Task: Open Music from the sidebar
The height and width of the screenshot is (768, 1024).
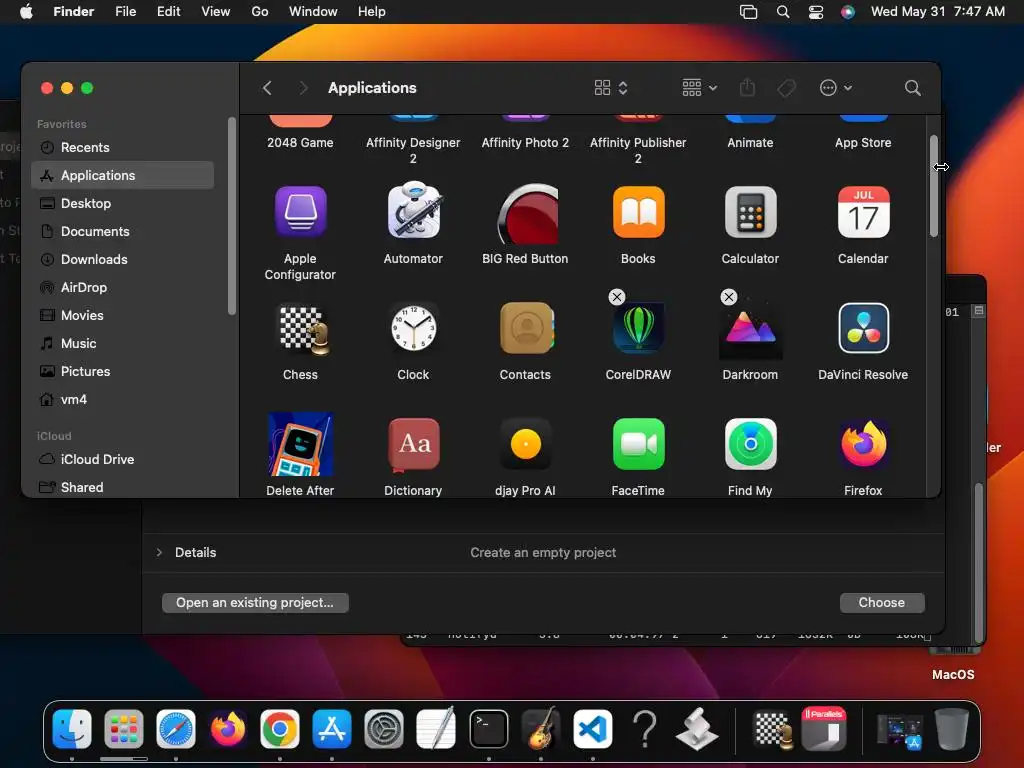Action: pos(123,344)
